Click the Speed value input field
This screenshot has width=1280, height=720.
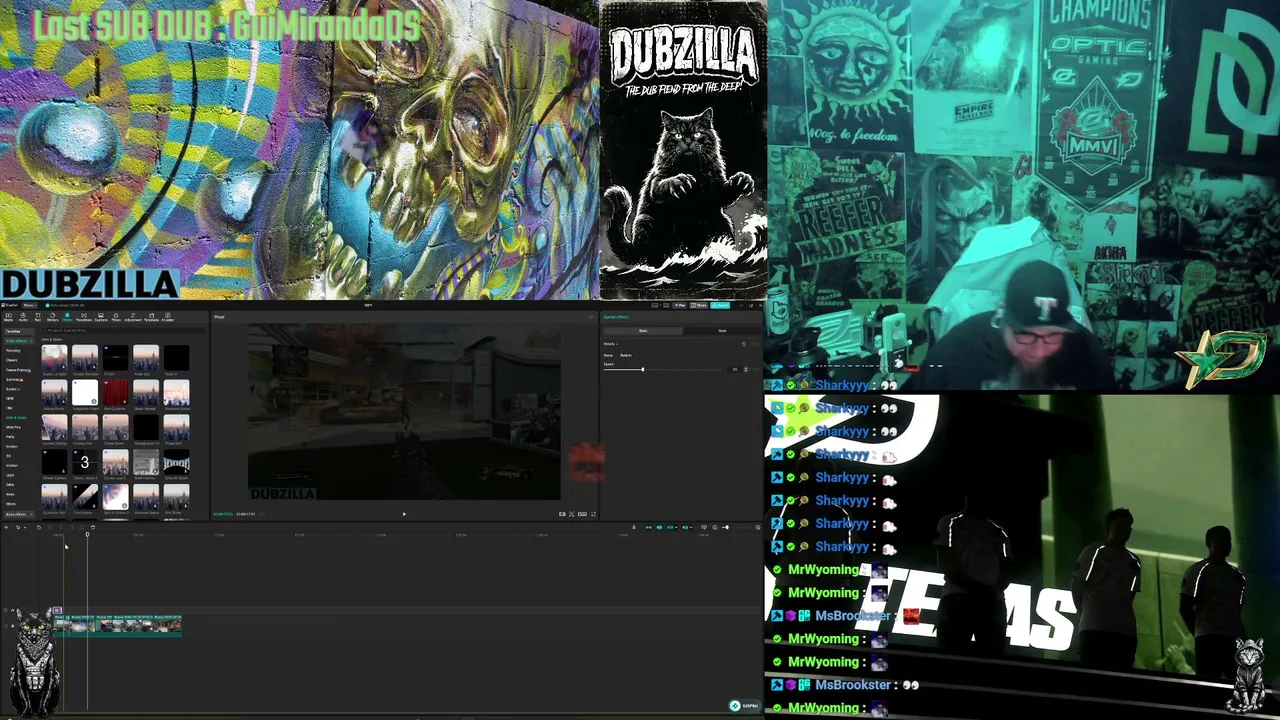(735, 369)
